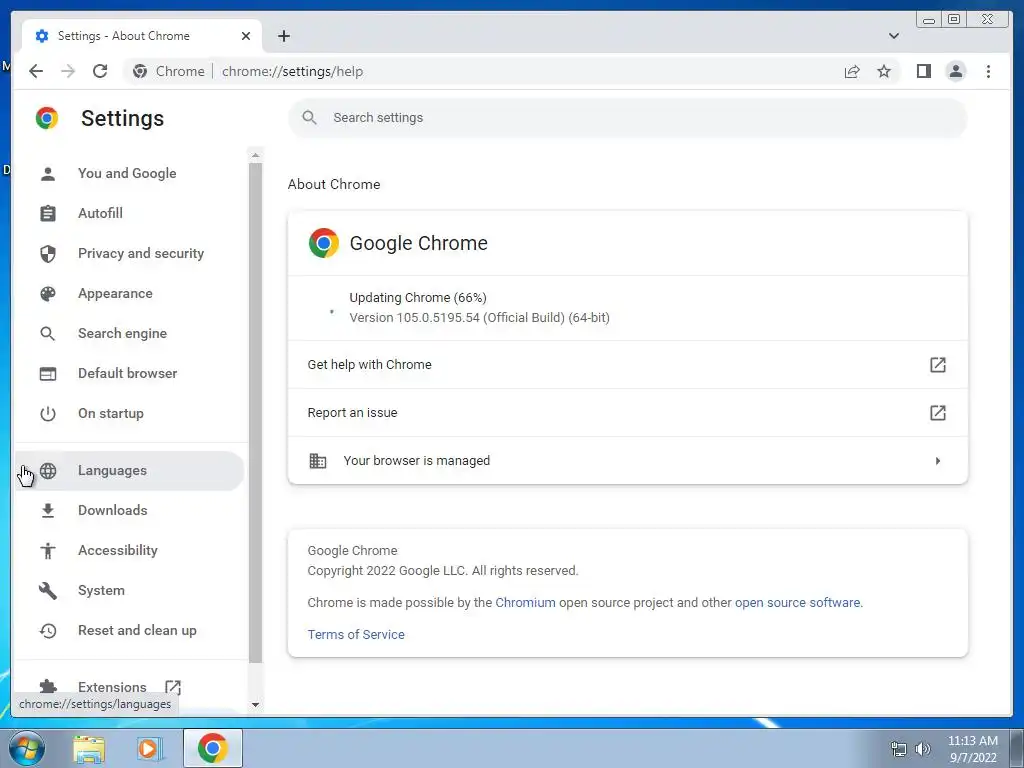Viewport: 1024px width, 768px height.
Task: Open a new tab with the plus button
Action: [283, 36]
